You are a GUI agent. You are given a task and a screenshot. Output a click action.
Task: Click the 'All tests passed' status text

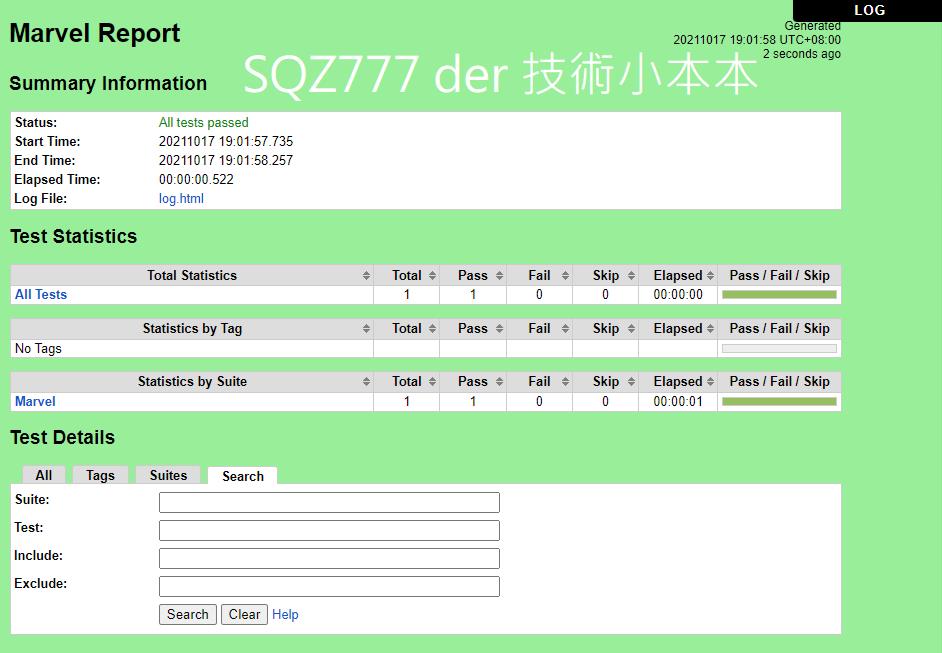(x=204, y=123)
